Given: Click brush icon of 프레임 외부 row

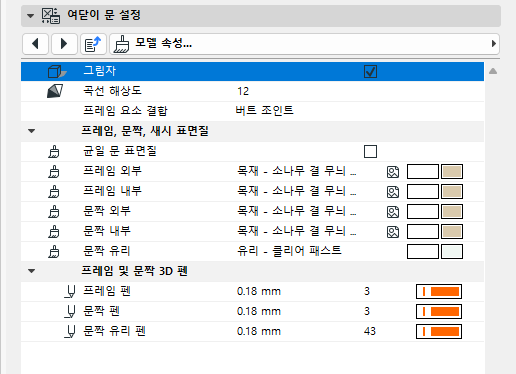Looking at the screenshot, I should click(54, 171).
